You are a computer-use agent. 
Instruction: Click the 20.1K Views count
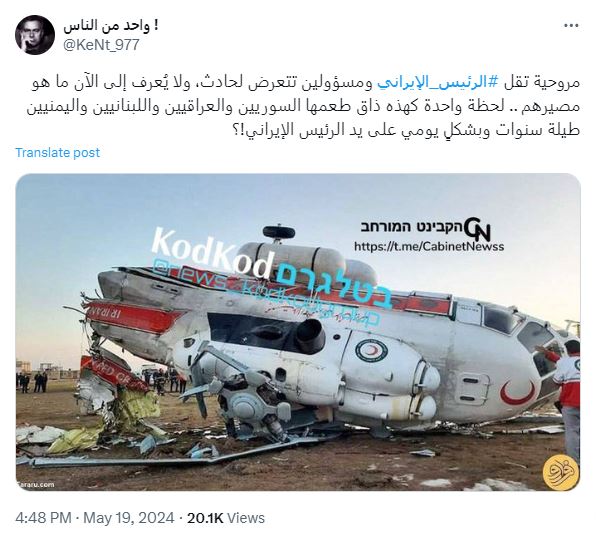click(225, 518)
